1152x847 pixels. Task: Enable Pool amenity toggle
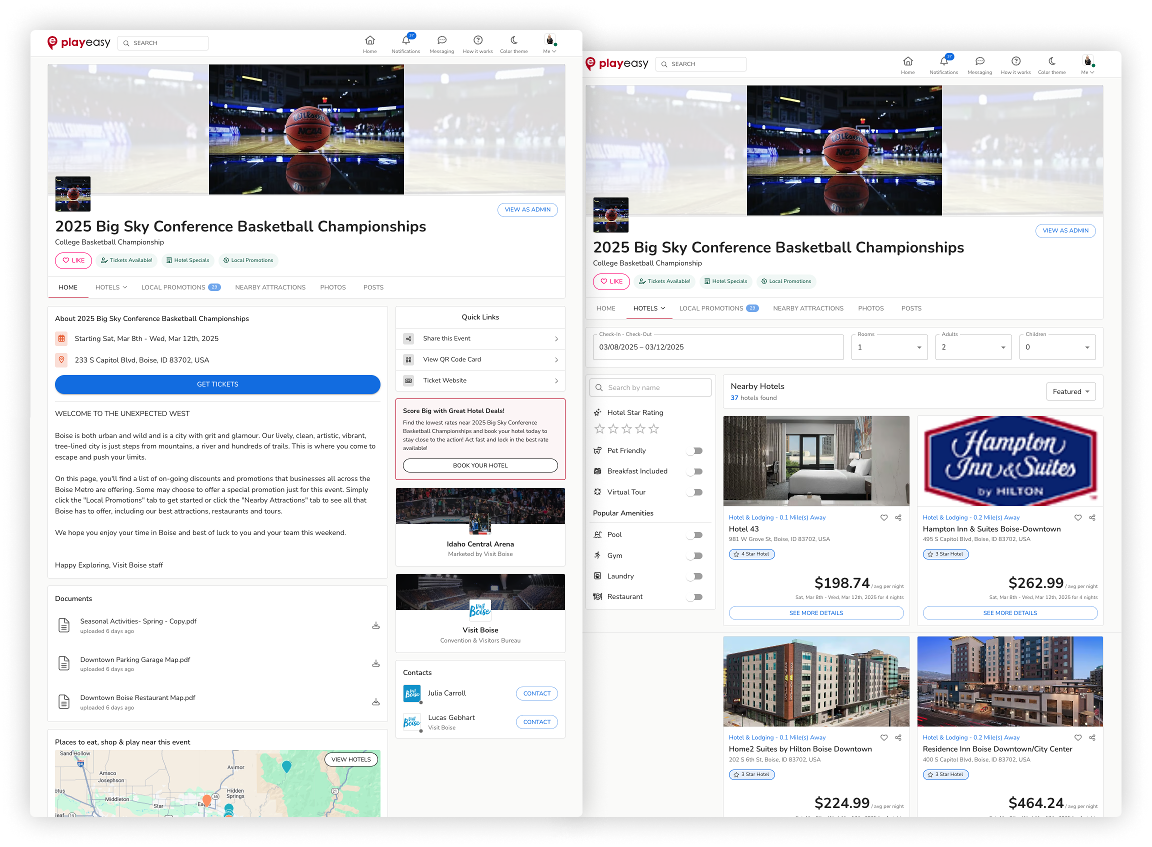(696, 535)
